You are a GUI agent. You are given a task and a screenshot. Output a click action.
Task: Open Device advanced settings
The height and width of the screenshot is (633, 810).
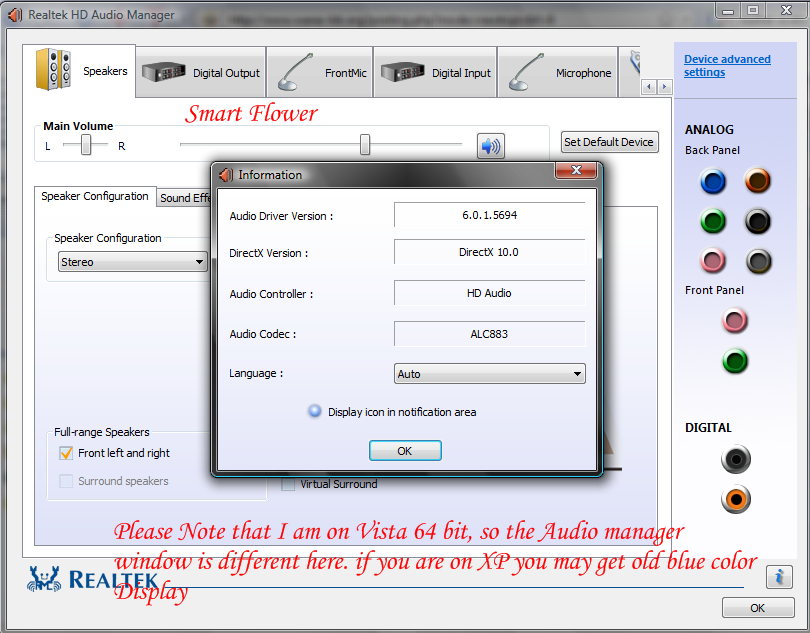pyautogui.click(x=727, y=65)
